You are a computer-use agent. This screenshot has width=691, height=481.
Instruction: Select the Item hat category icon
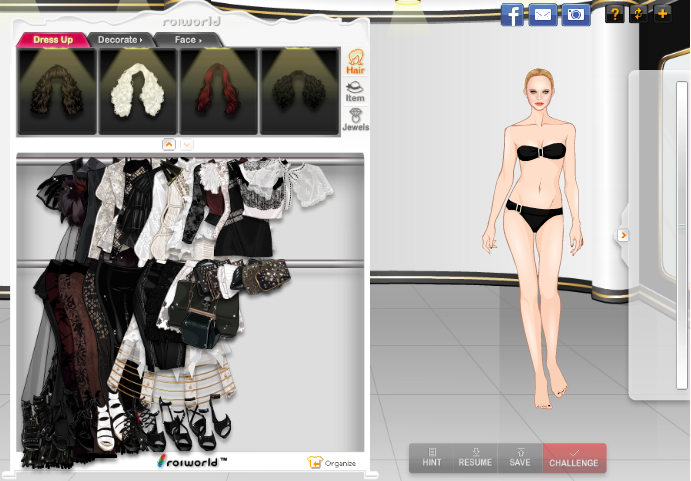click(355, 92)
